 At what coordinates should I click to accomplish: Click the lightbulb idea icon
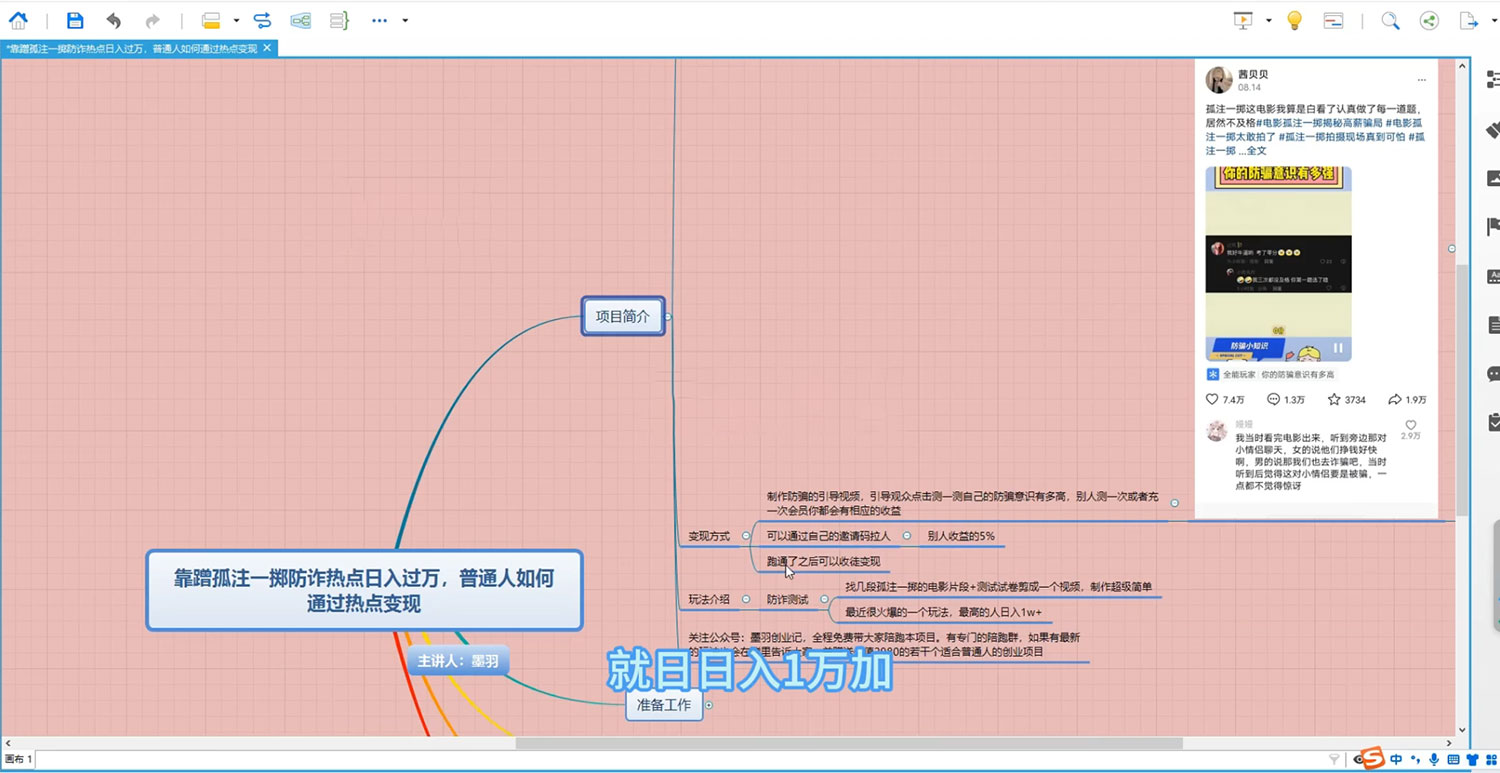tap(1294, 20)
